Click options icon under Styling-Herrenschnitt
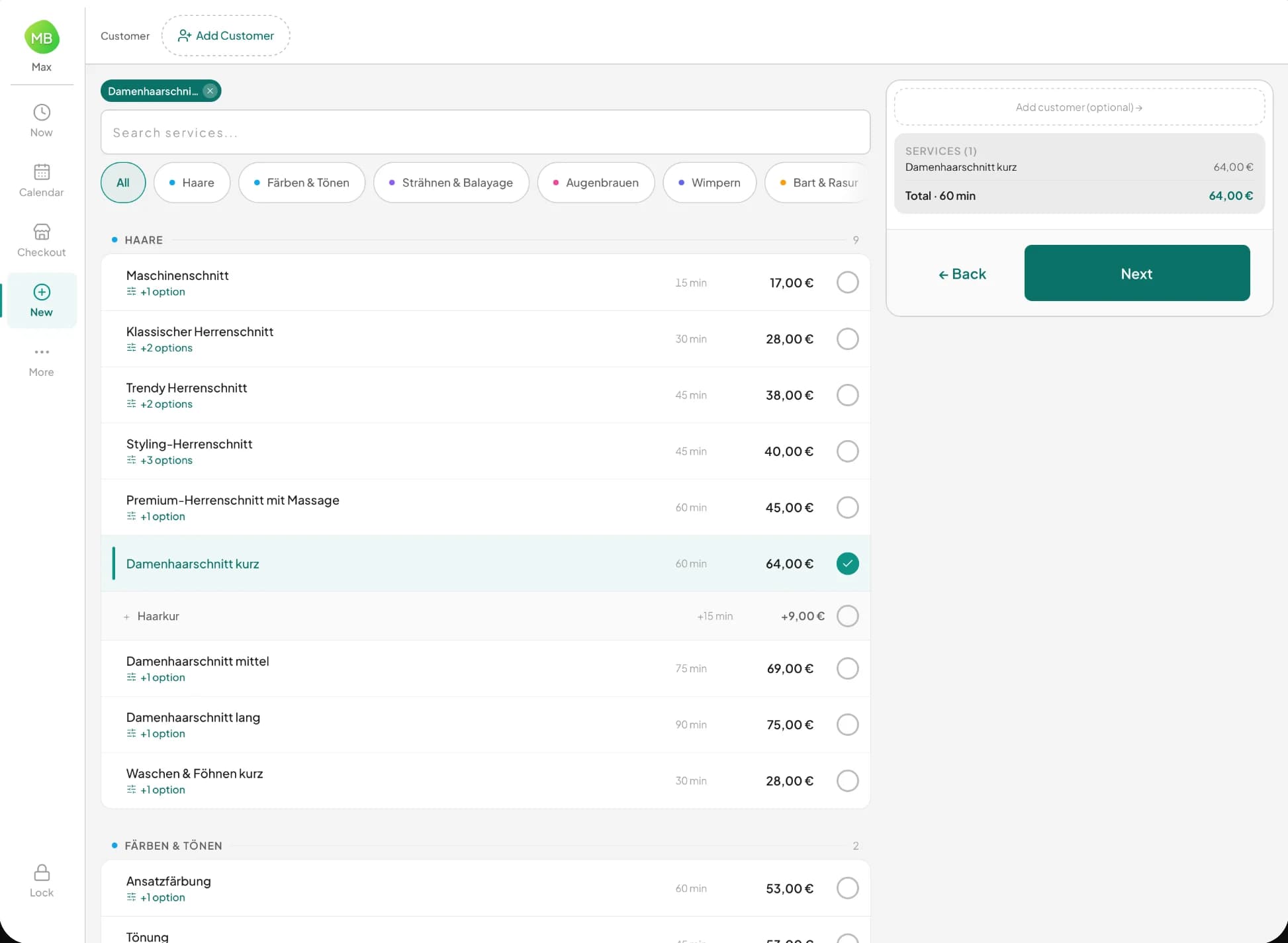 click(131, 461)
